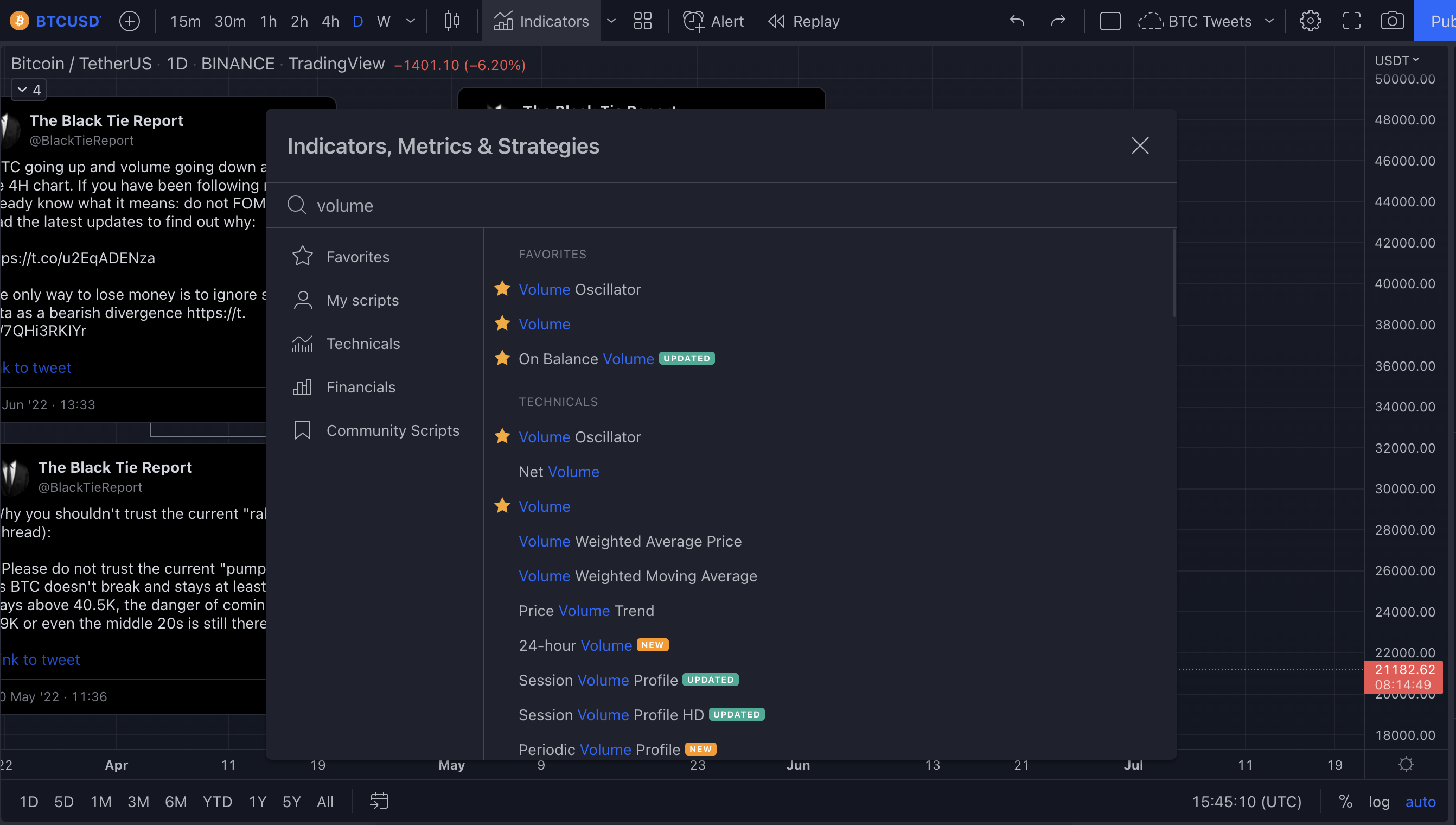
Task: Click the volume search input field
Action: pos(721,205)
